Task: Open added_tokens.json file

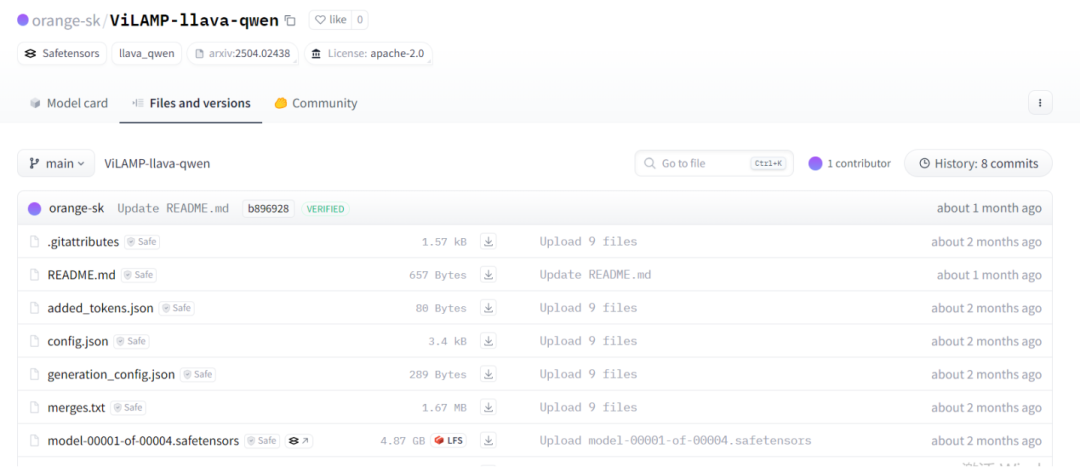Action: click(101, 308)
